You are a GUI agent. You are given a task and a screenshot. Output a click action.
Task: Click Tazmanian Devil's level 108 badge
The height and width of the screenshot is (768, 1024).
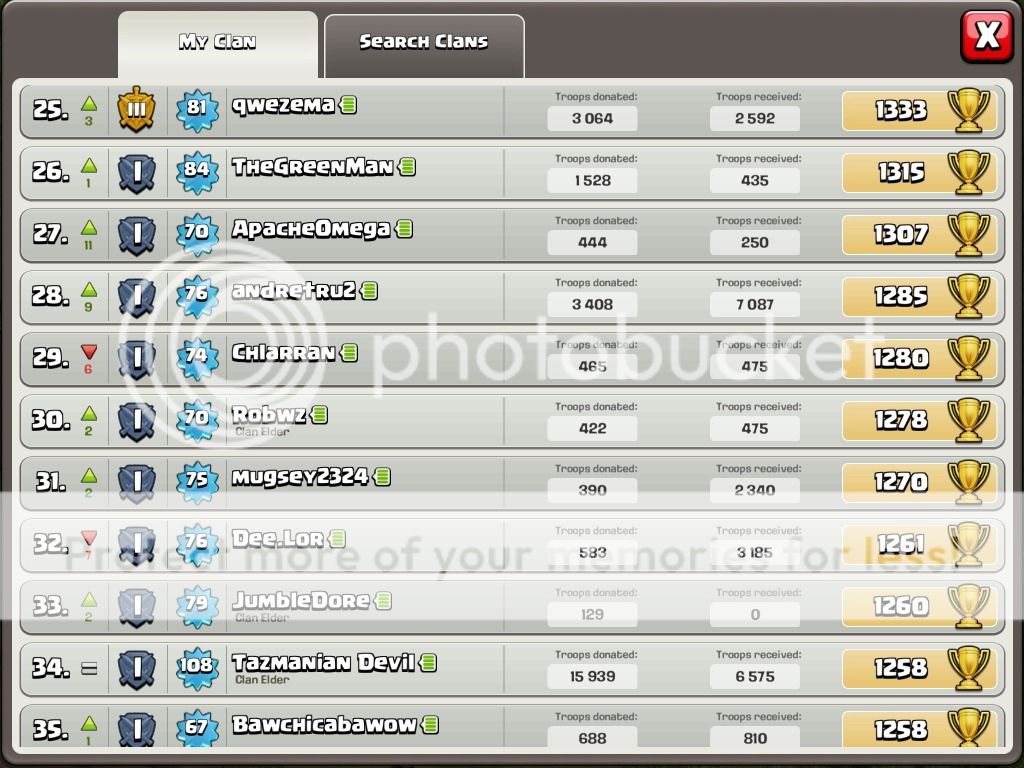pos(197,667)
